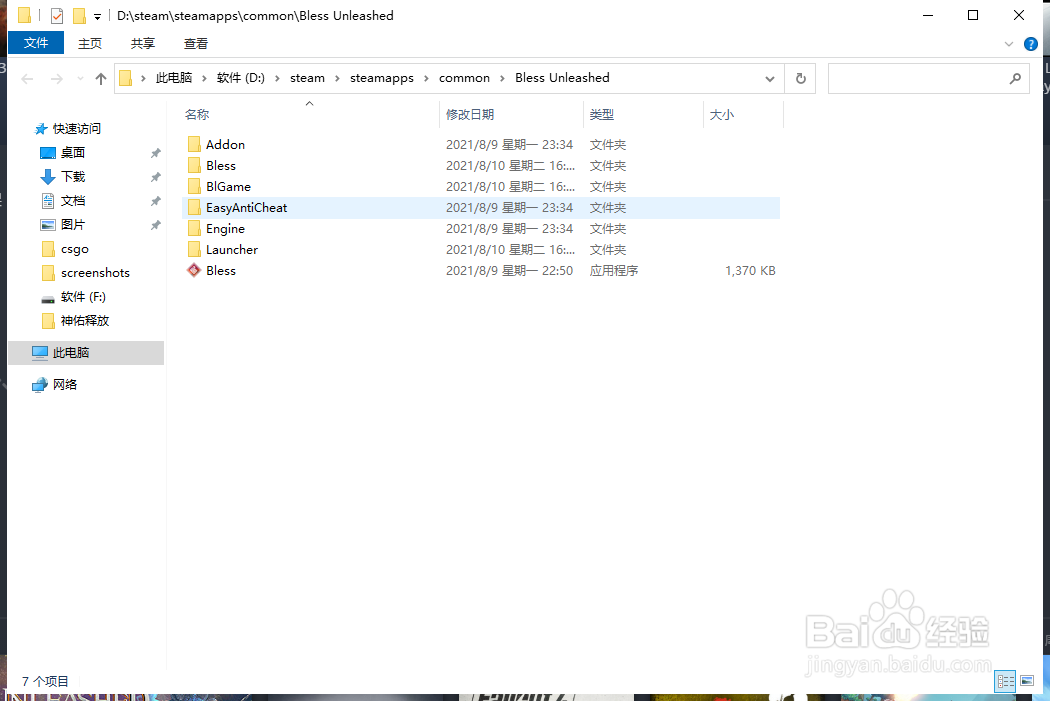The width and height of the screenshot is (1050, 701).
Task: Click the Back navigation arrow
Action: (27, 79)
